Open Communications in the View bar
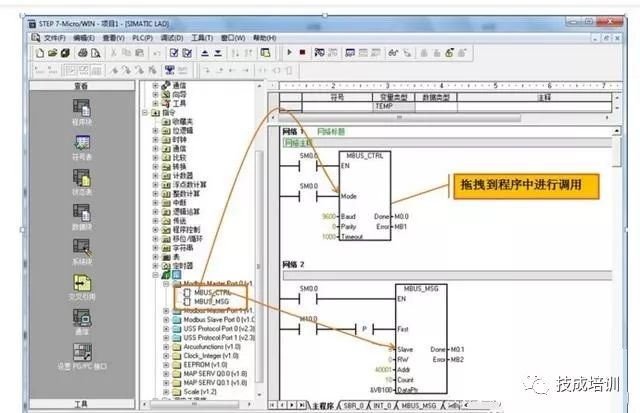Screen dimensions: 640x413 (x=82, y=322)
